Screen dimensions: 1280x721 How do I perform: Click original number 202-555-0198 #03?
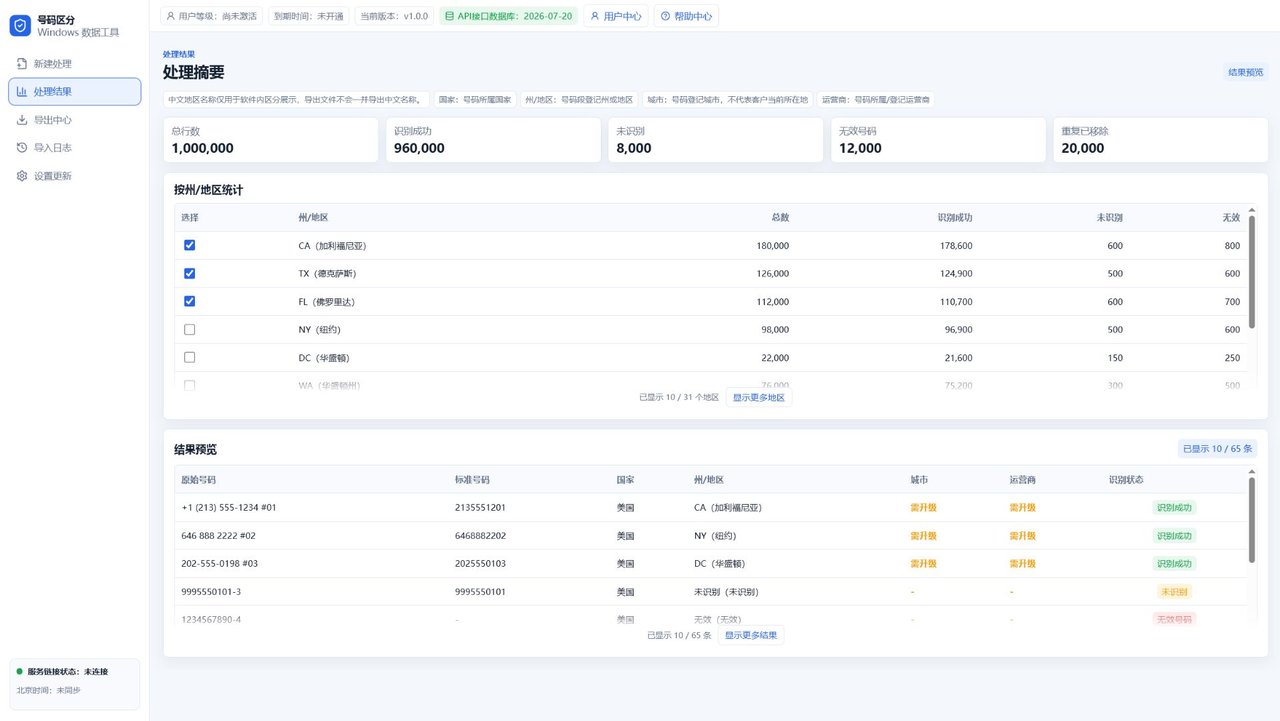pyautogui.click(x=219, y=564)
